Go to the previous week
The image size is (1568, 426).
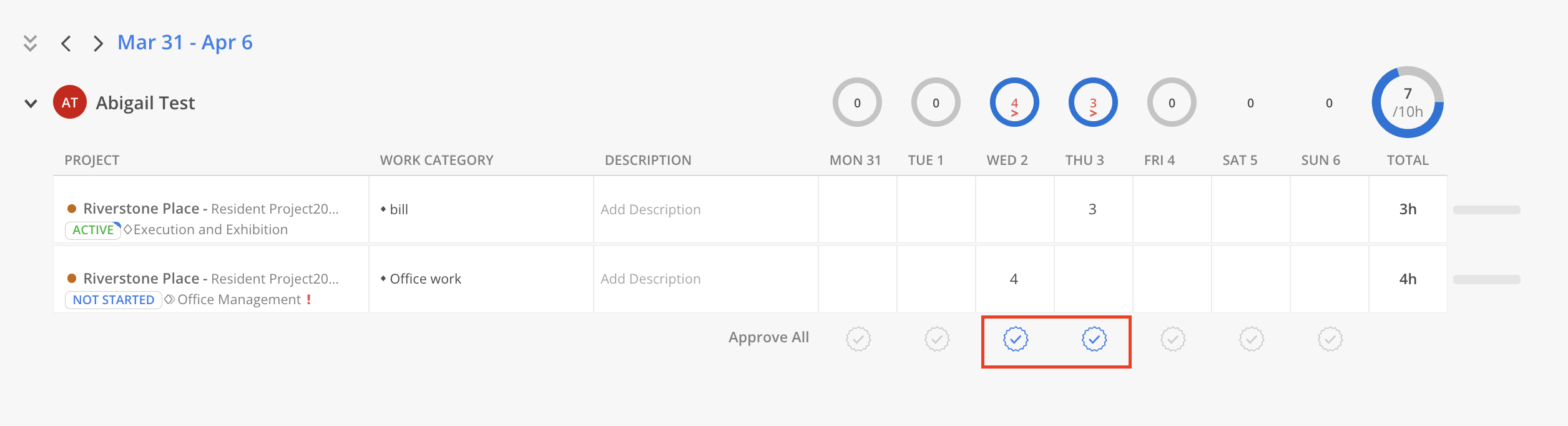click(66, 43)
